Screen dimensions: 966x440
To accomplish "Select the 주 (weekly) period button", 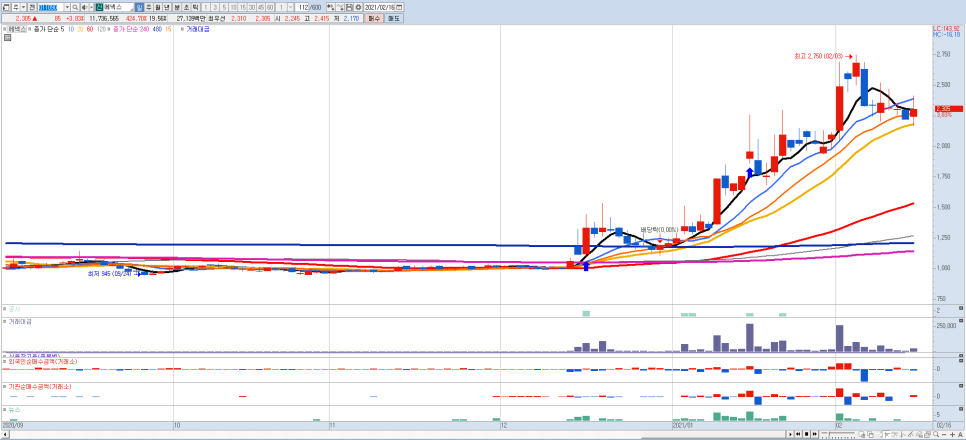I will 148,7.
